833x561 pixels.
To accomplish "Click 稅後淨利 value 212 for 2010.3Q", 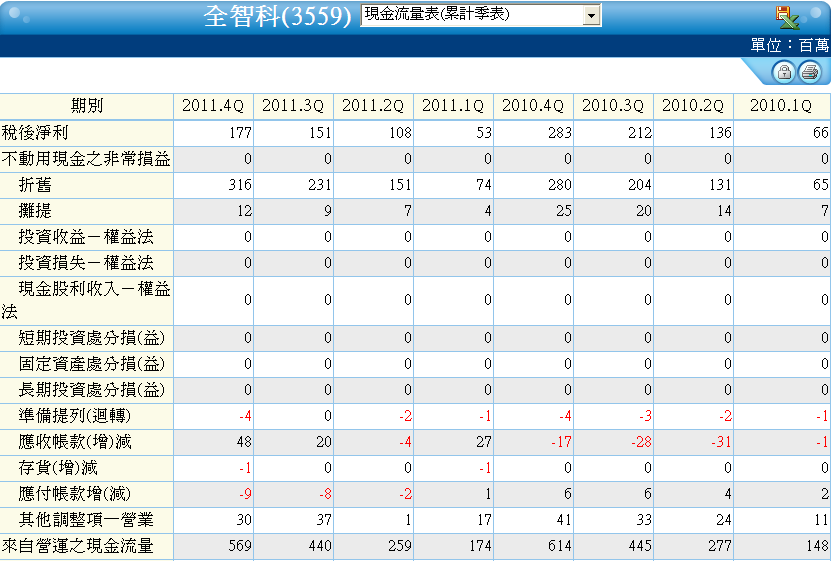I will (x=640, y=133).
